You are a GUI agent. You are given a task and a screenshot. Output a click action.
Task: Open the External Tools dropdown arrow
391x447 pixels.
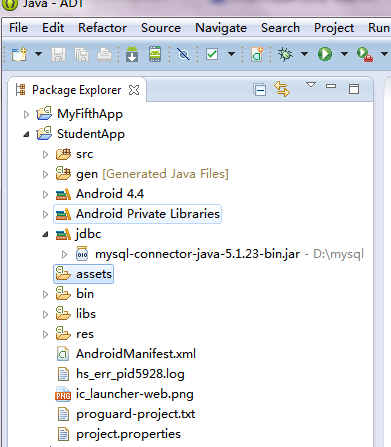coord(384,54)
